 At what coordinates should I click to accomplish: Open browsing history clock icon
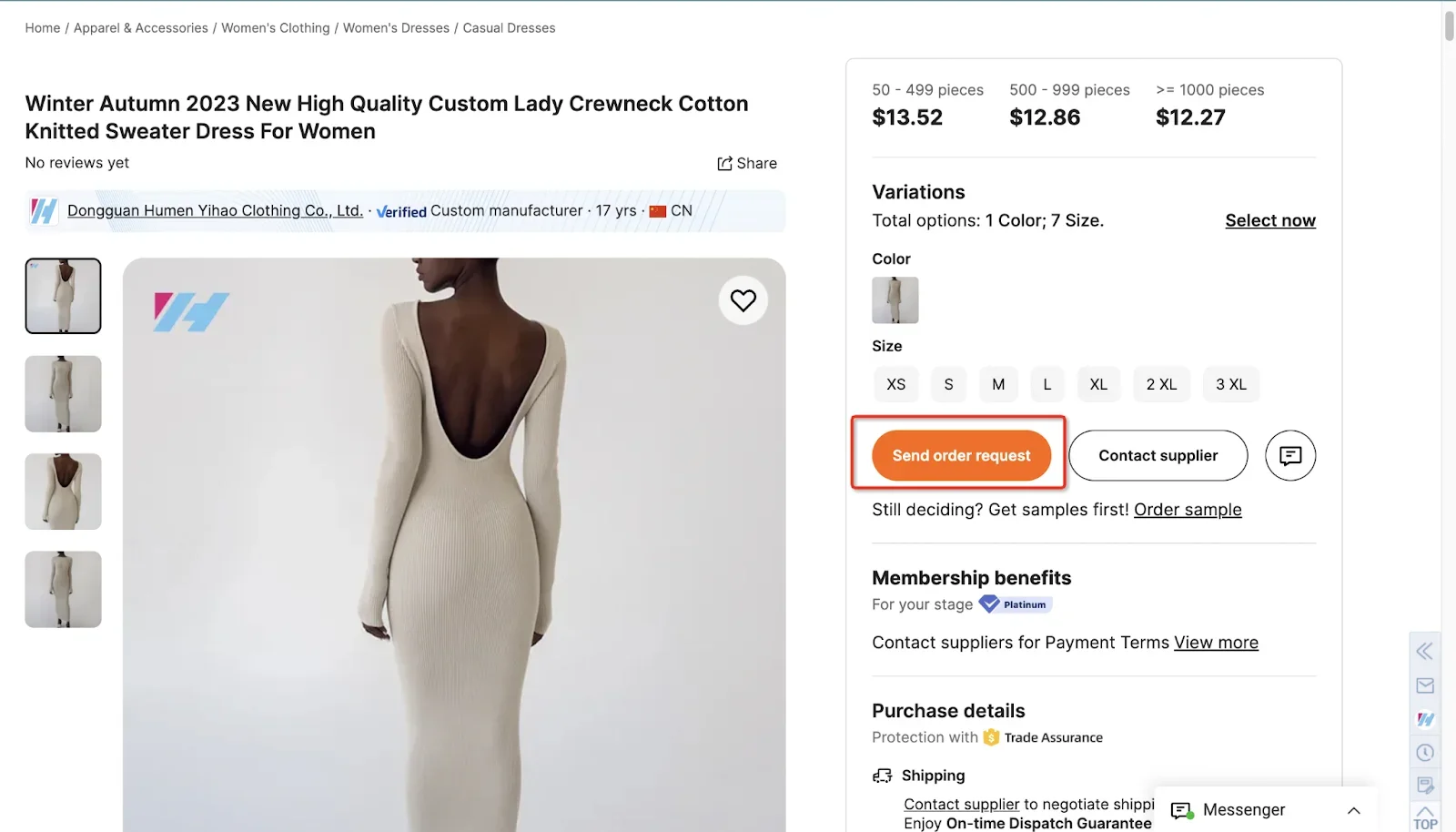[1425, 753]
